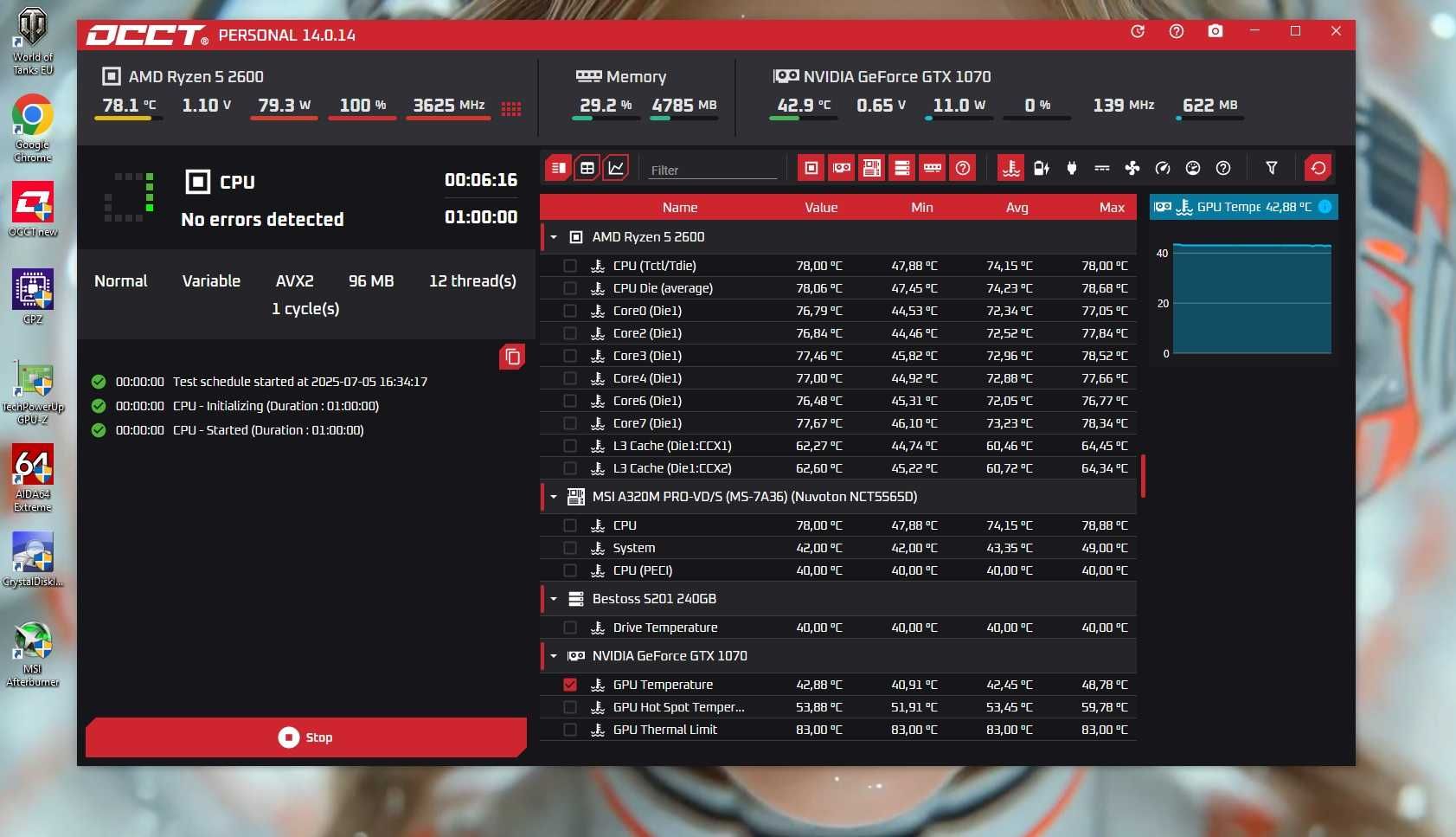Check the System temperature checkbox
This screenshot has width=1456, height=837.
click(x=570, y=548)
